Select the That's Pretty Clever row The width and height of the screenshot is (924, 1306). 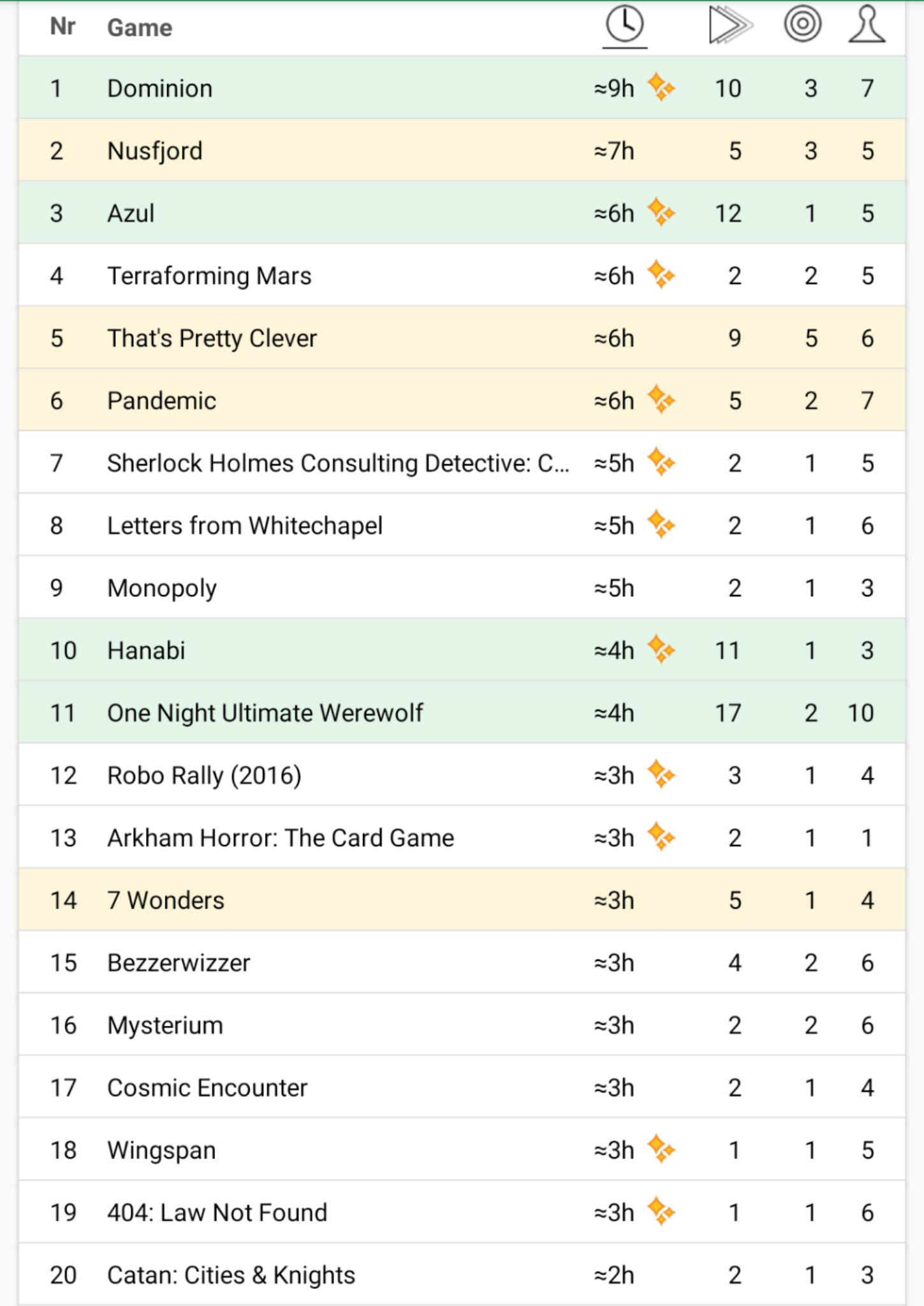point(462,338)
